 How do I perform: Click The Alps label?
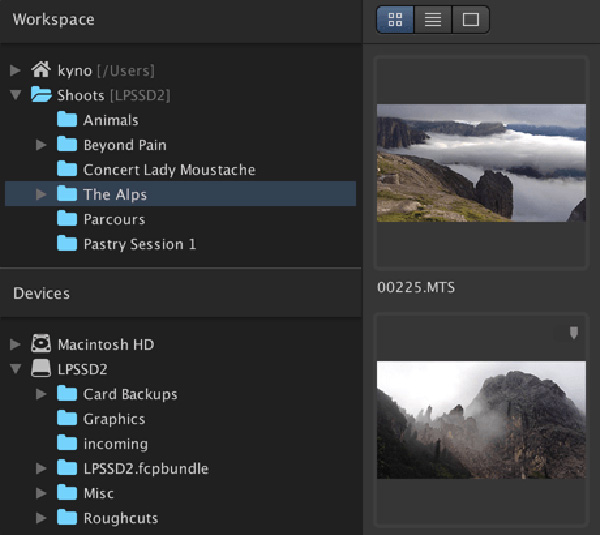(x=115, y=195)
